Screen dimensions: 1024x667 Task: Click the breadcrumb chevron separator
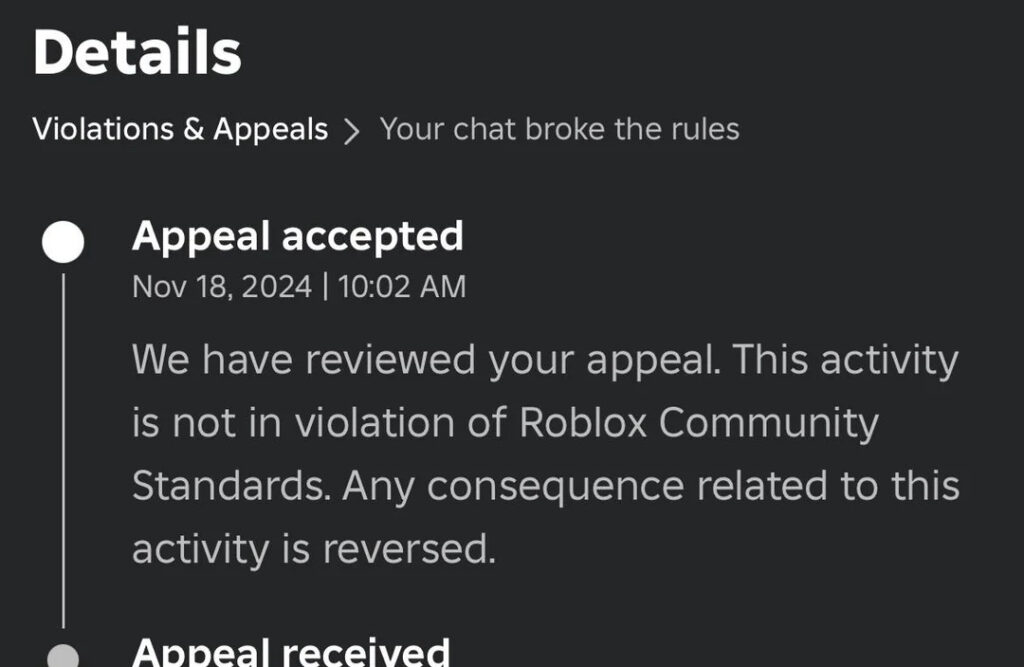click(351, 129)
